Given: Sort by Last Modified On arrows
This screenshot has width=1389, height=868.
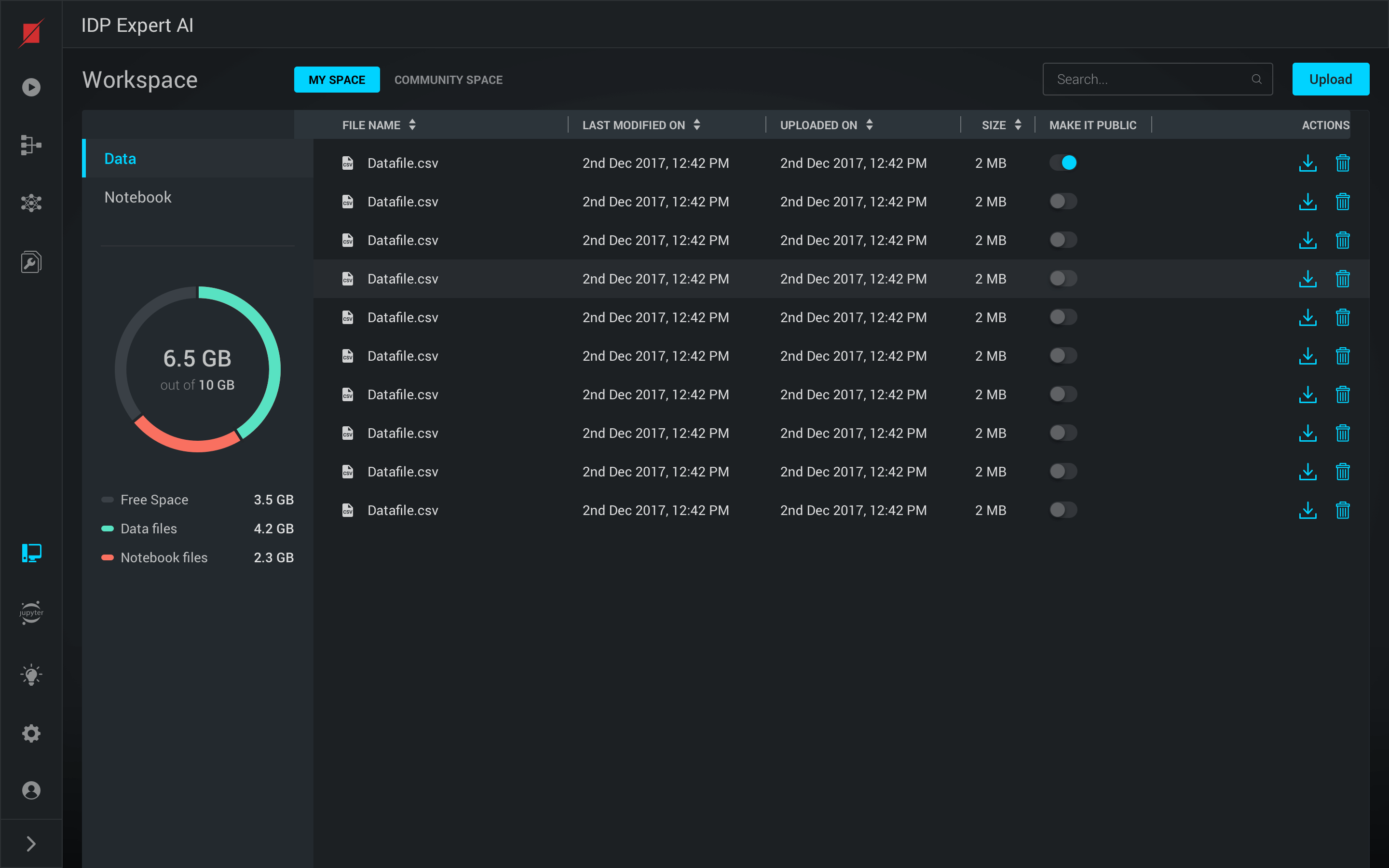Looking at the screenshot, I should tap(697, 124).
